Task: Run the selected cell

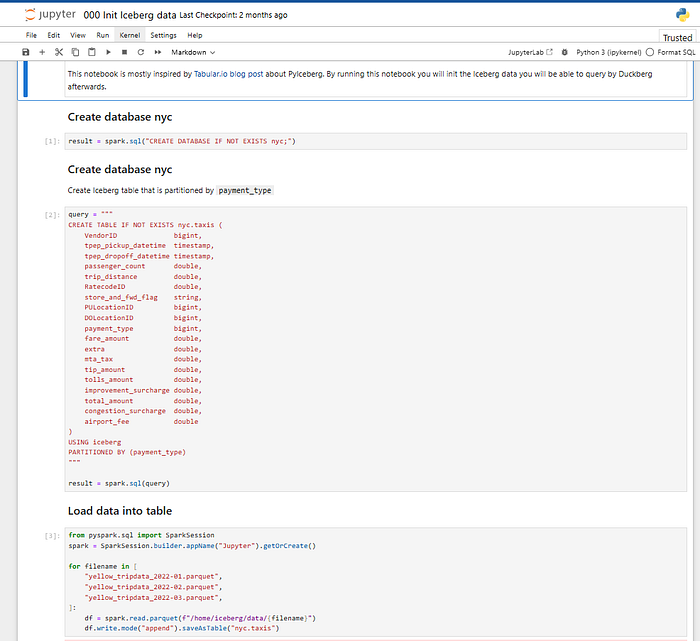Action: pyautogui.click(x=108, y=52)
